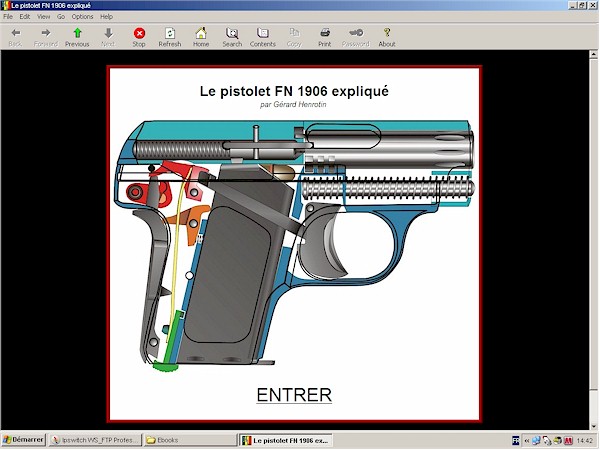Expand hidden tray icons chevron
Screen dimensions: 600x450
pos(527,441)
